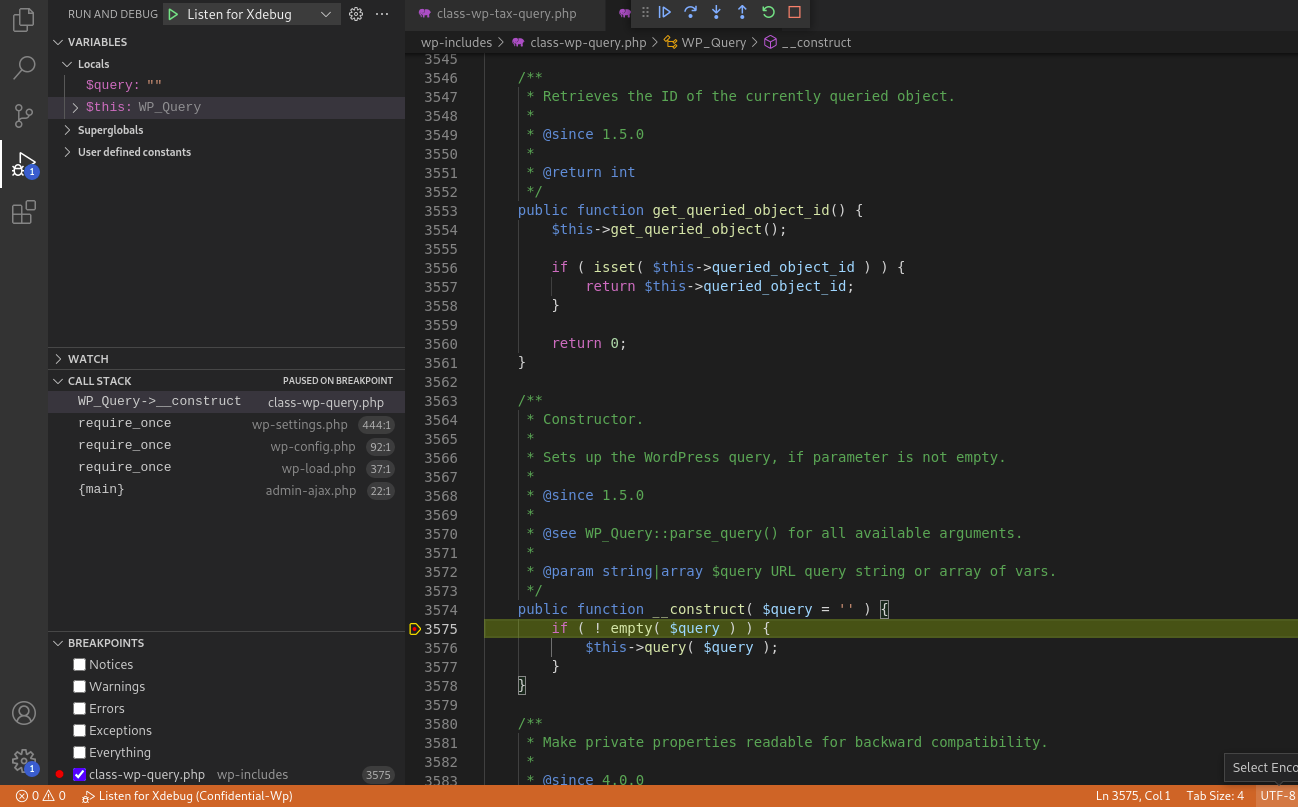Open the Listen for Xdebug configuration dropdown
The width and height of the screenshot is (1298, 807).
click(x=326, y=14)
